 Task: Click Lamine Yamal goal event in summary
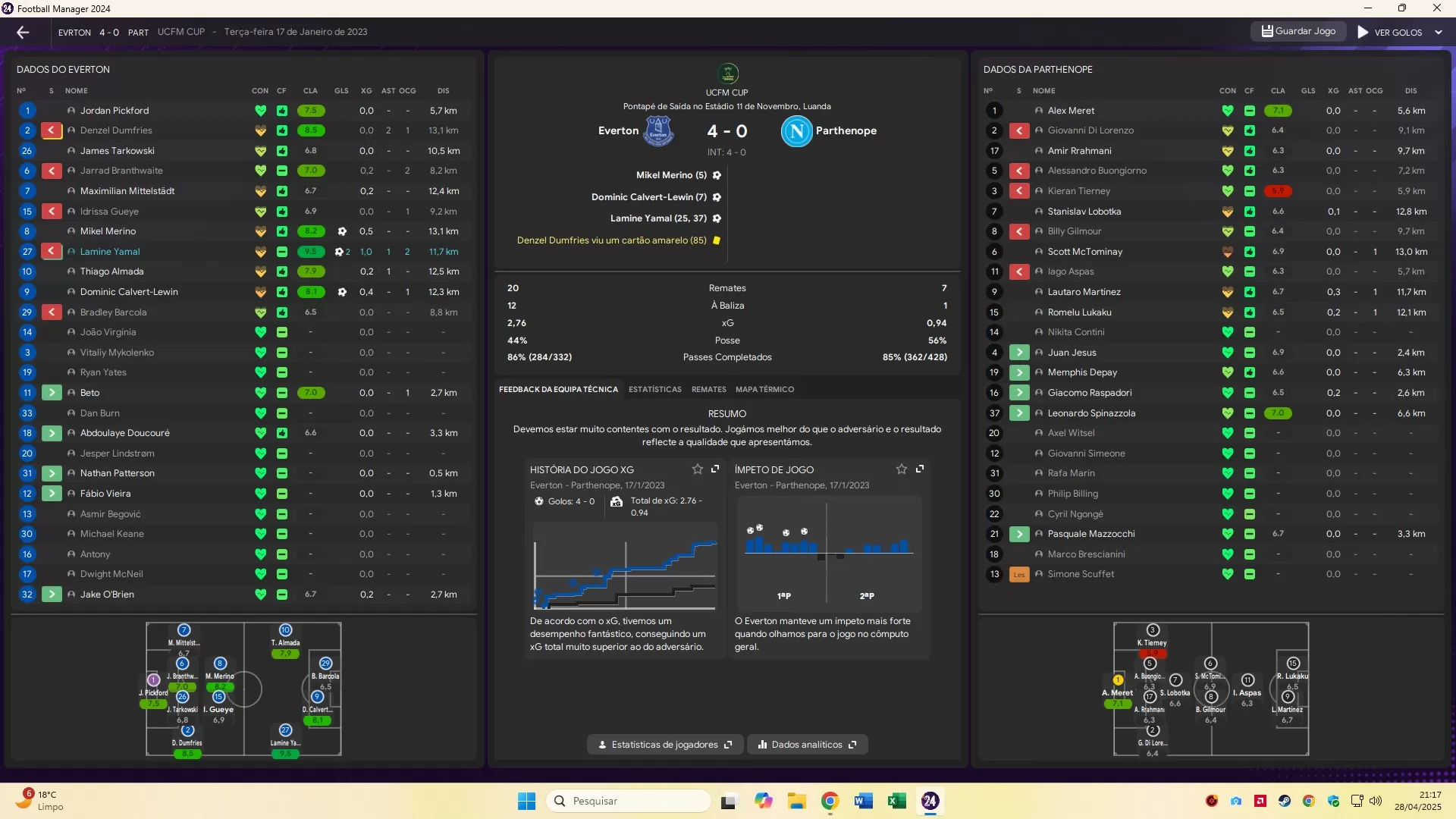click(x=666, y=218)
